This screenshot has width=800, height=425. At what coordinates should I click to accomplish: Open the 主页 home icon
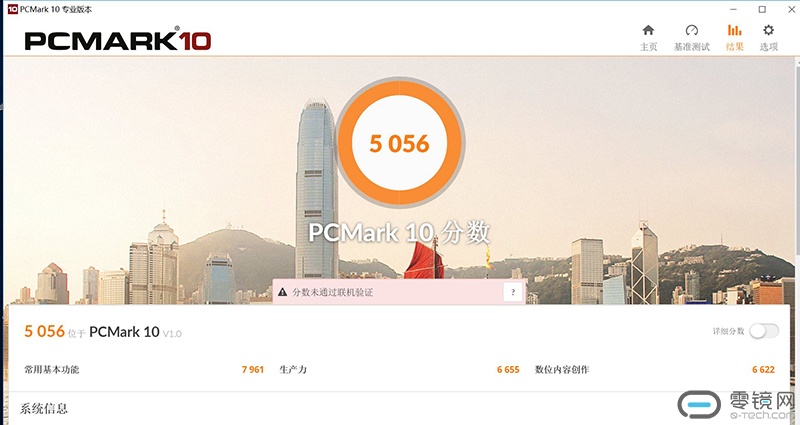[x=648, y=30]
